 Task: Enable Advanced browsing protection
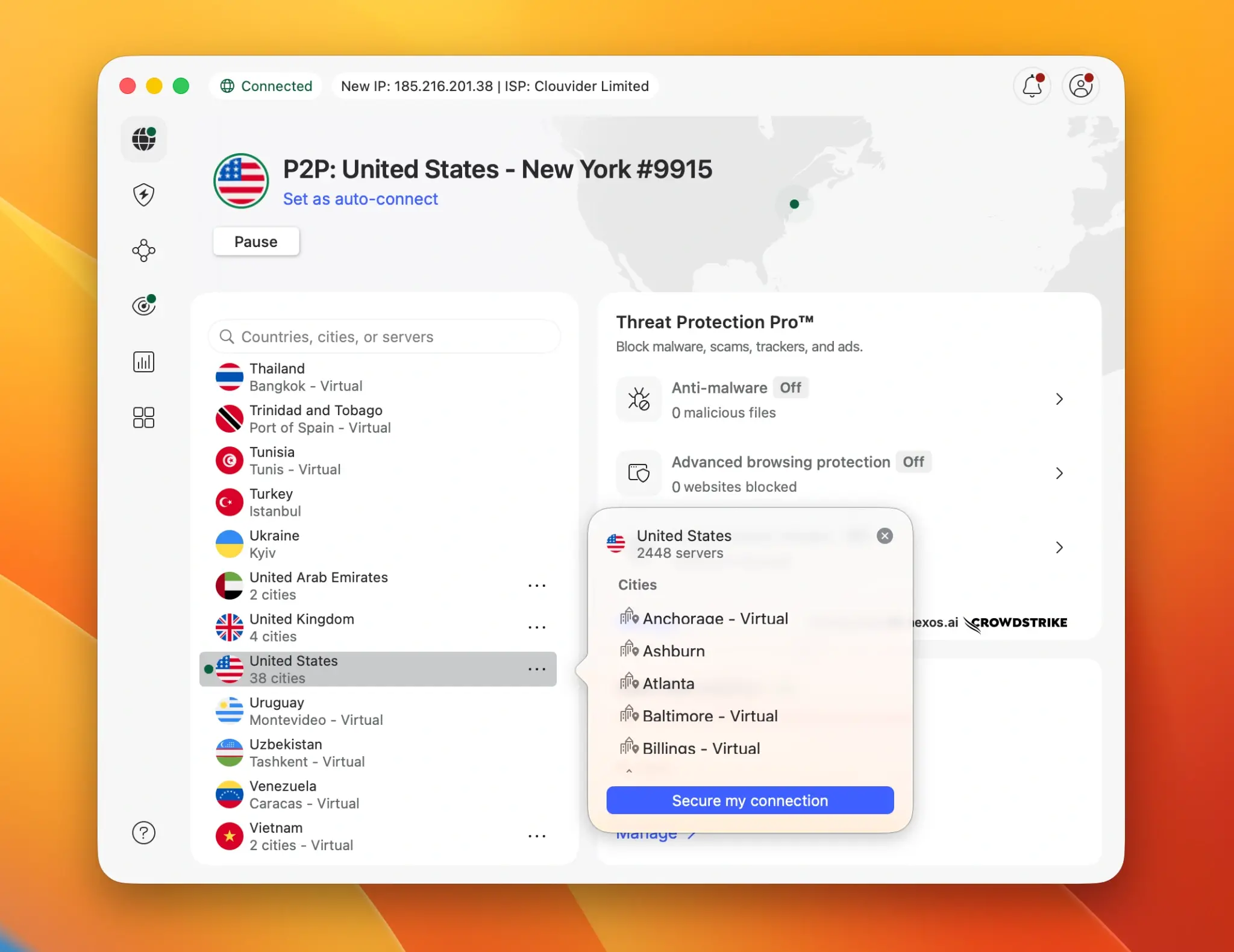(913, 462)
